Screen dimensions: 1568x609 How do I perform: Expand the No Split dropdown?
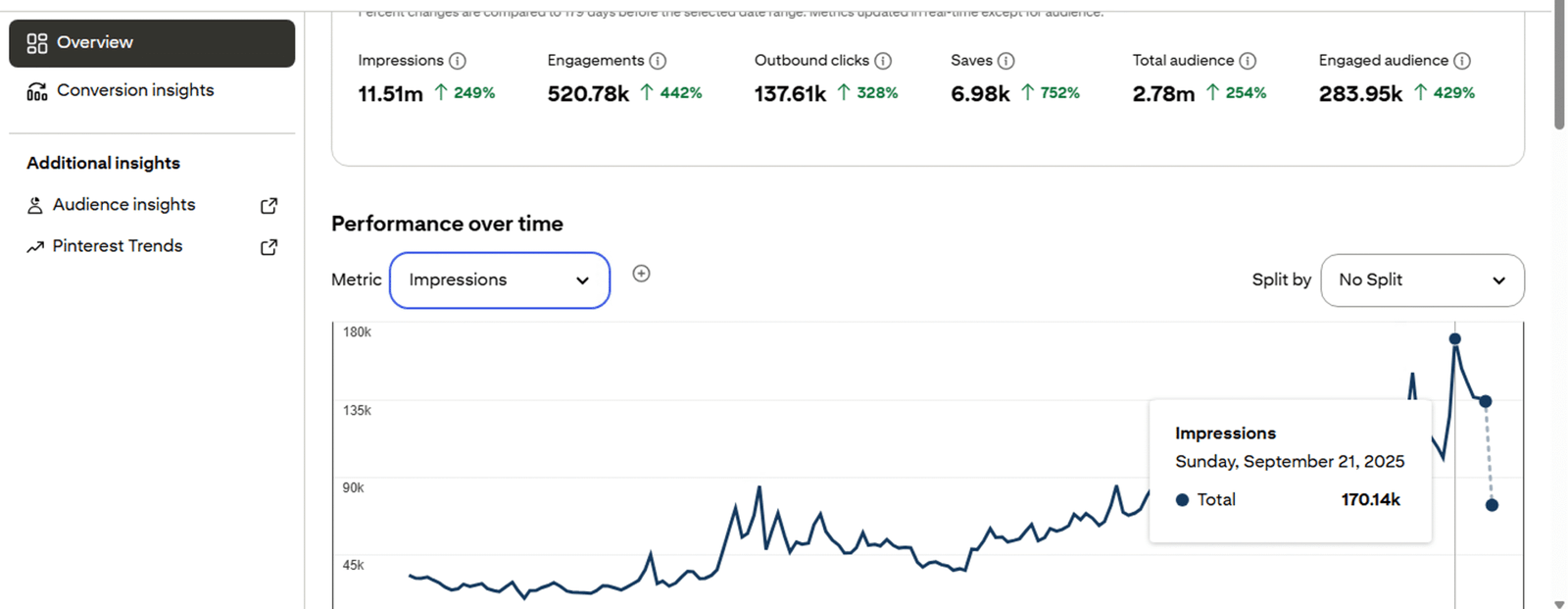pos(1421,280)
